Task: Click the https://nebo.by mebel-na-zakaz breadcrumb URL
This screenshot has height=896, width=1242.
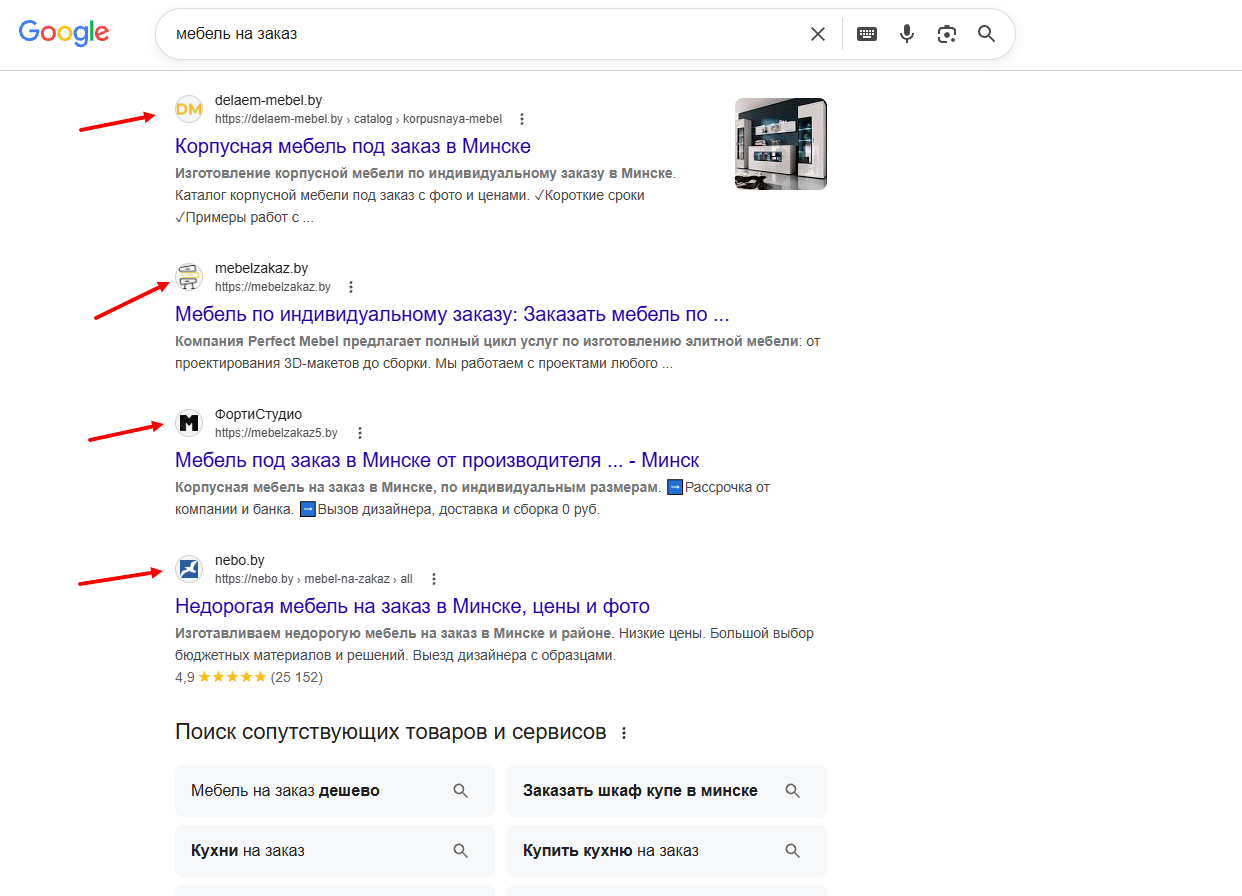Action: click(313, 579)
